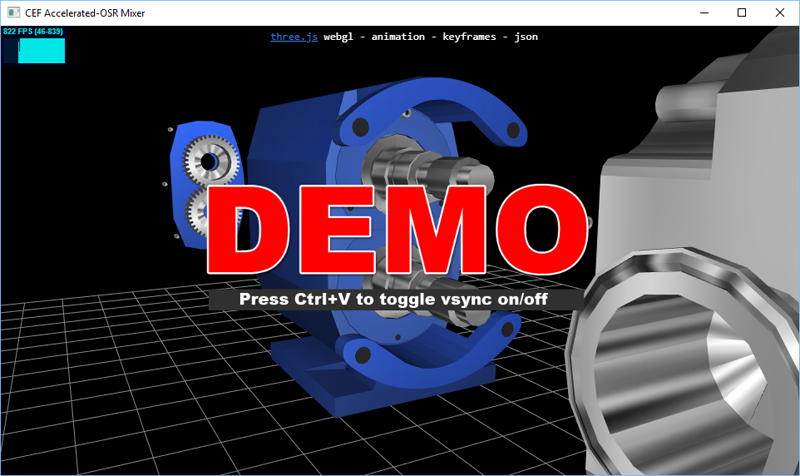This screenshot has width=800, height=476.
Task: Click the CEF app icon in title bar
Action: pyautogui.click(x=13, y=13)
